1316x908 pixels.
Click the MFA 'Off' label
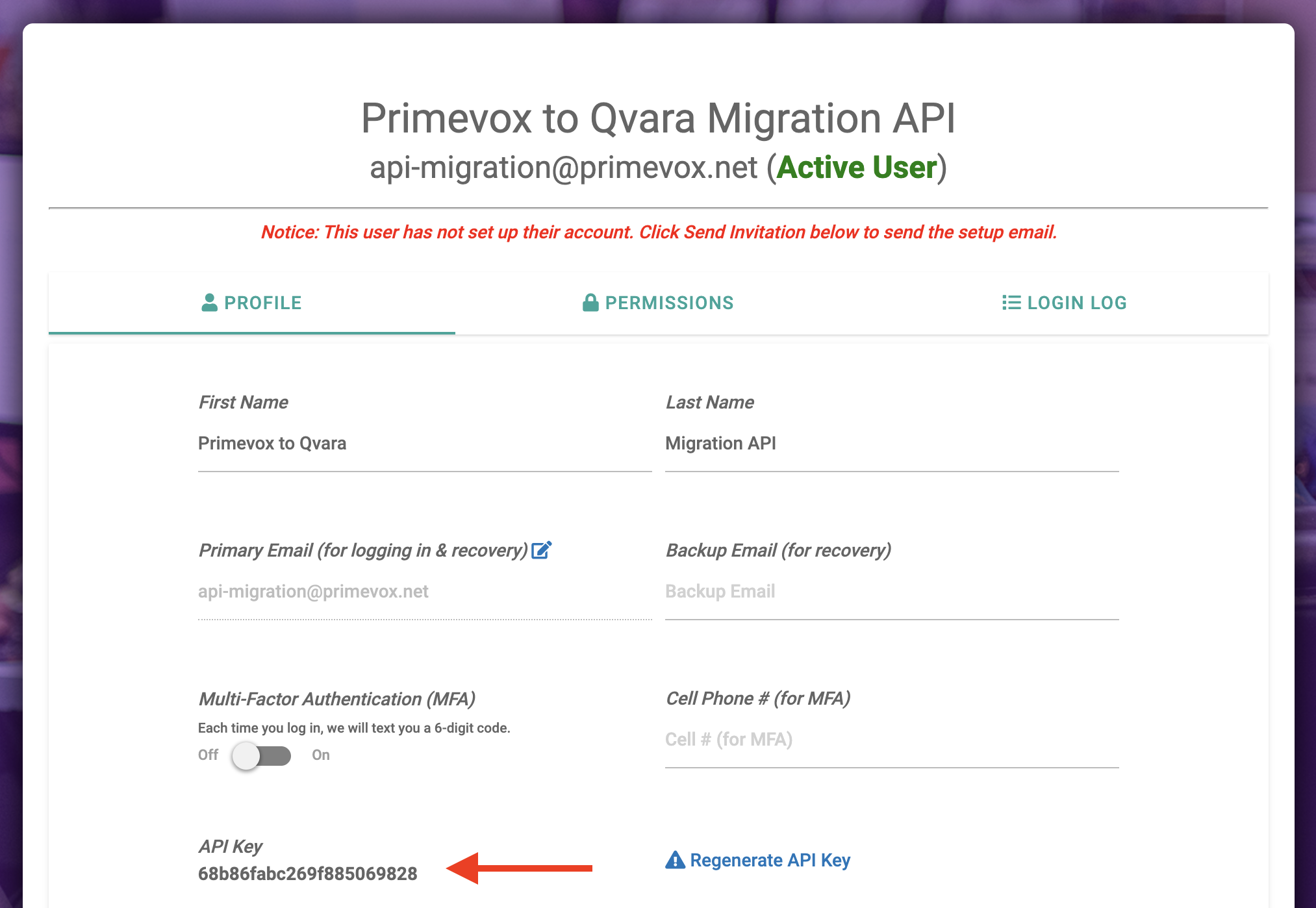pyautogui.click(x=209, y=755)
